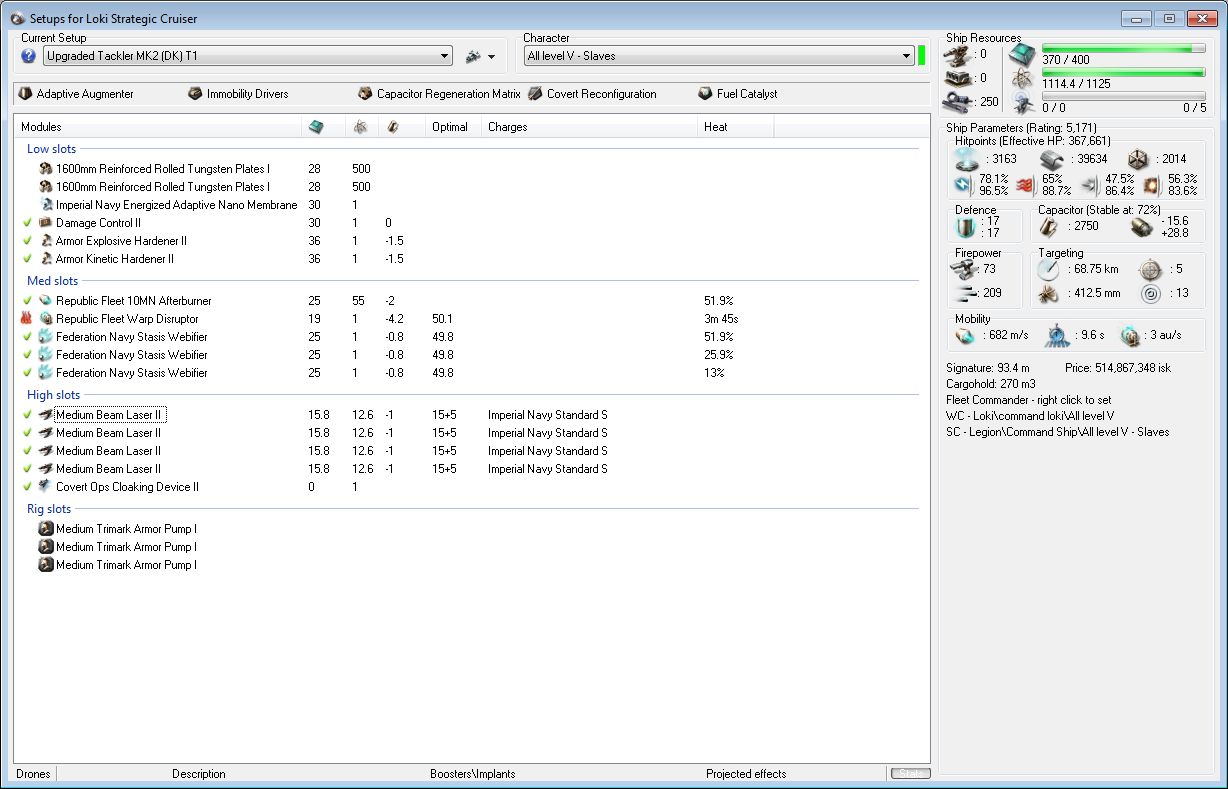Click the CPU chip icon beside 370 / 400
Screen dimensions: 1228x789
1022,54
